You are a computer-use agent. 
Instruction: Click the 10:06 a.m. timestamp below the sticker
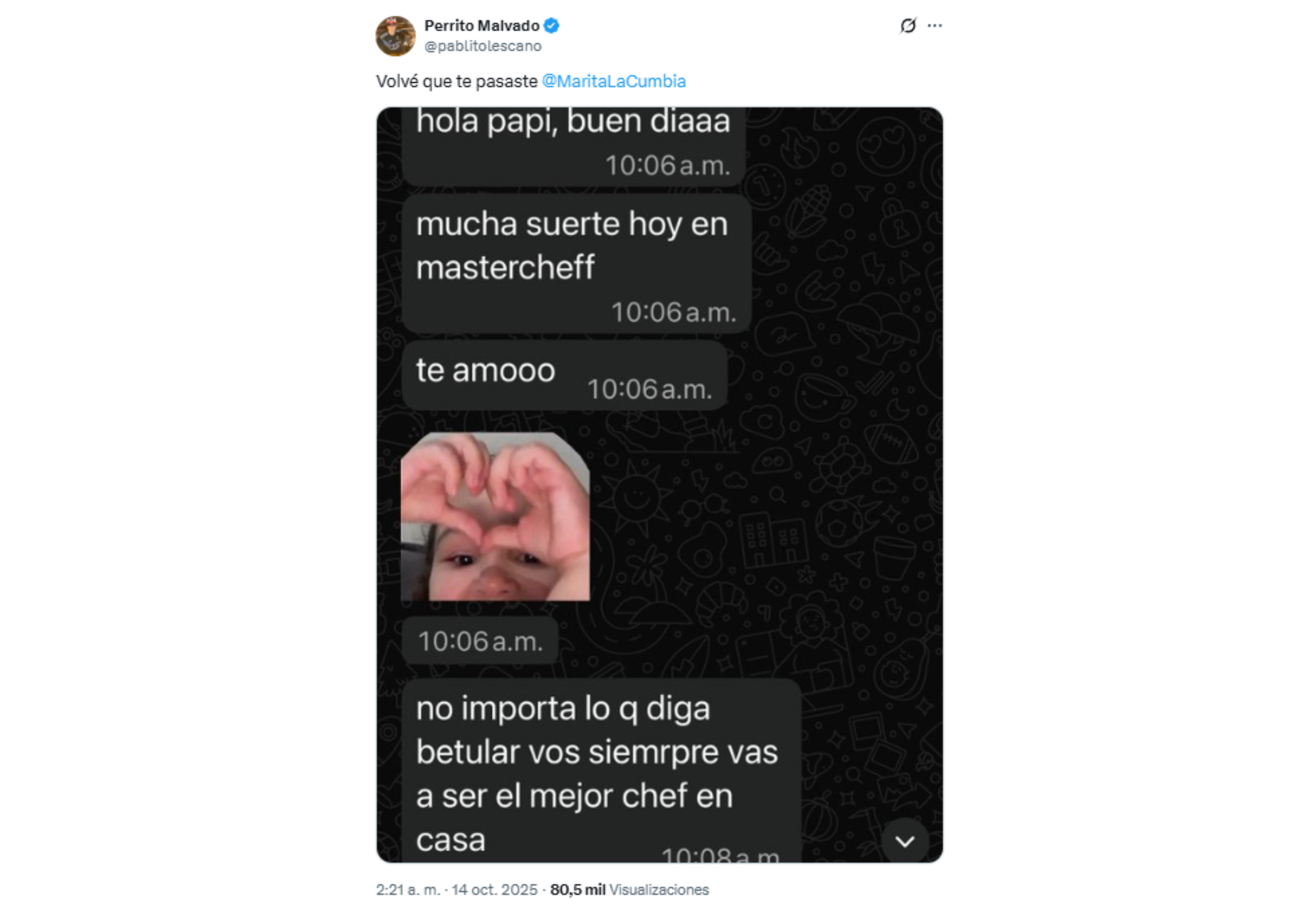click(480, 641)
